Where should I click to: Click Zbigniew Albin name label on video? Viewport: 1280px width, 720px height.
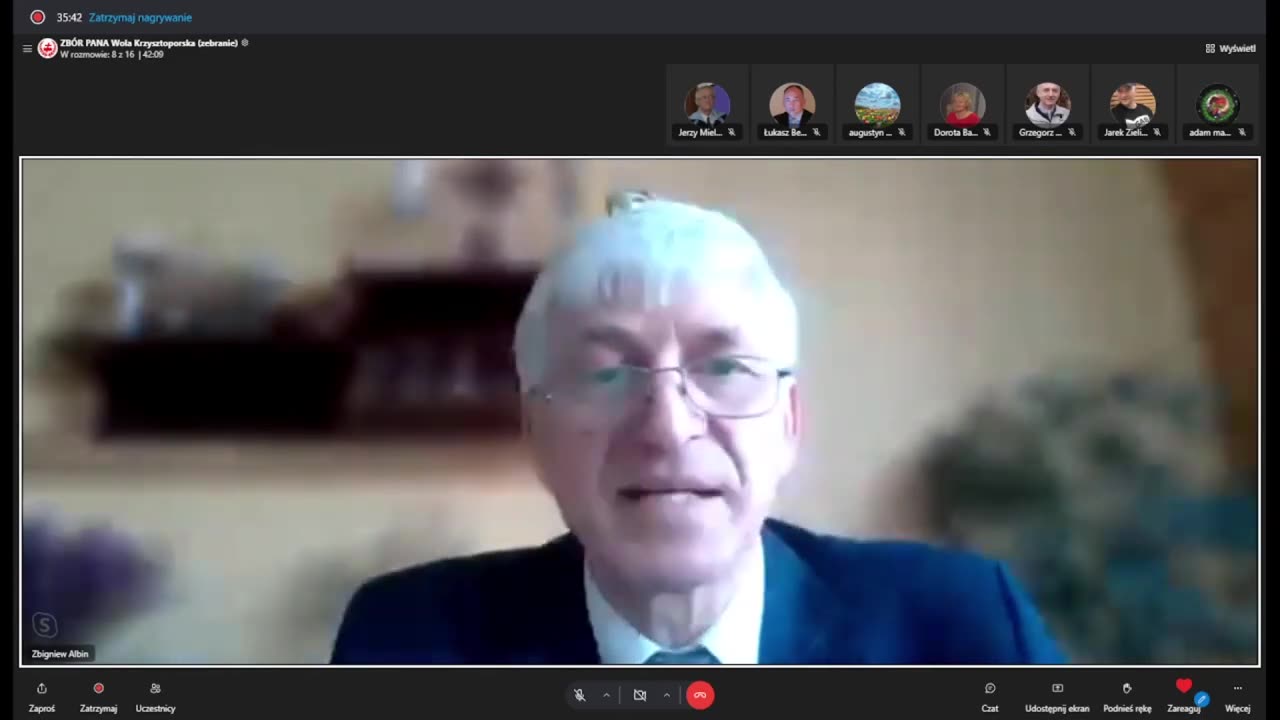60,654
